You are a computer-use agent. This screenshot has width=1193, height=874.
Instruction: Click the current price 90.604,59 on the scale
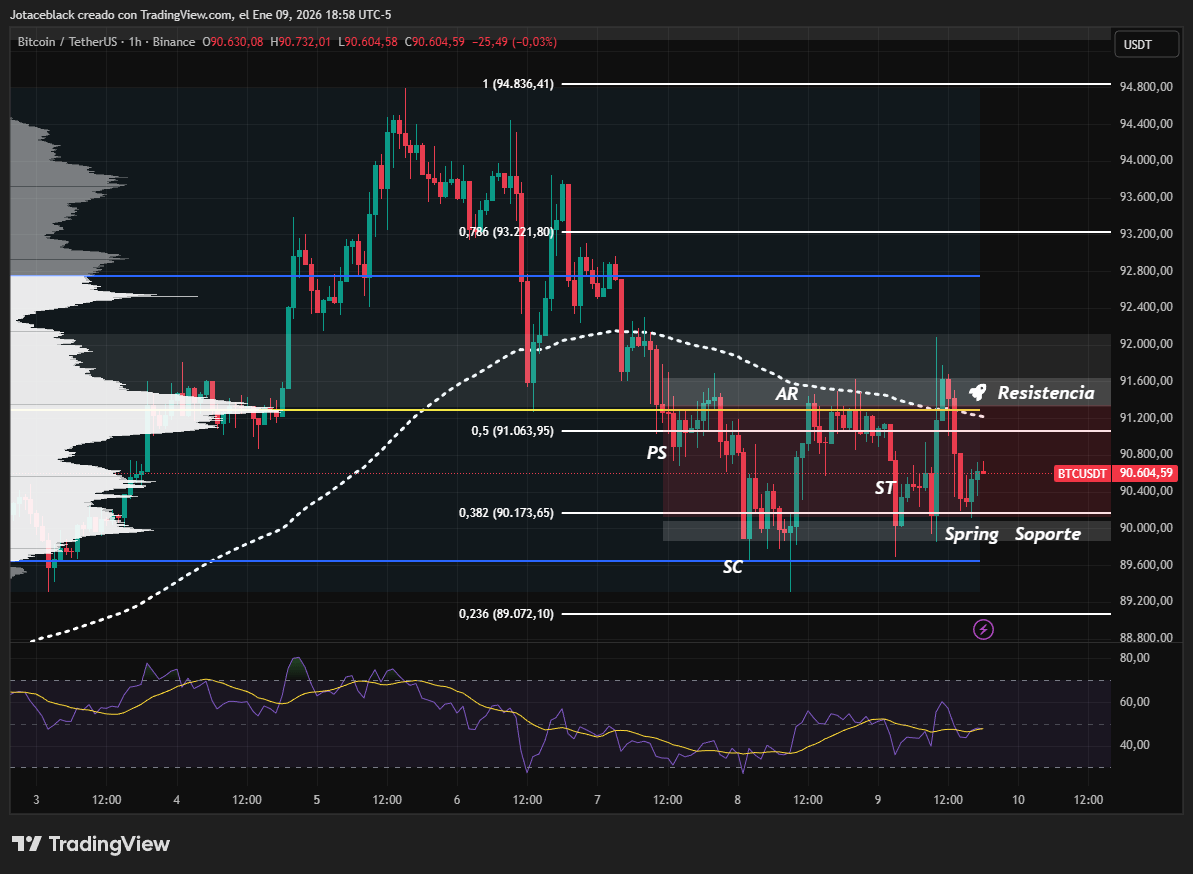click(1145, 473)
